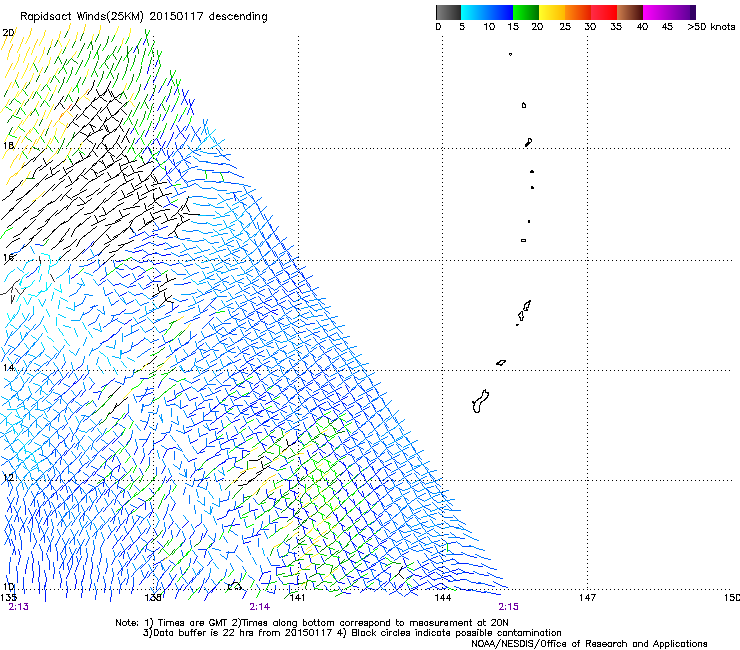This screenshot has width=740, height=650.
Task: Click the '45' legend scale label
Action: 667,27
